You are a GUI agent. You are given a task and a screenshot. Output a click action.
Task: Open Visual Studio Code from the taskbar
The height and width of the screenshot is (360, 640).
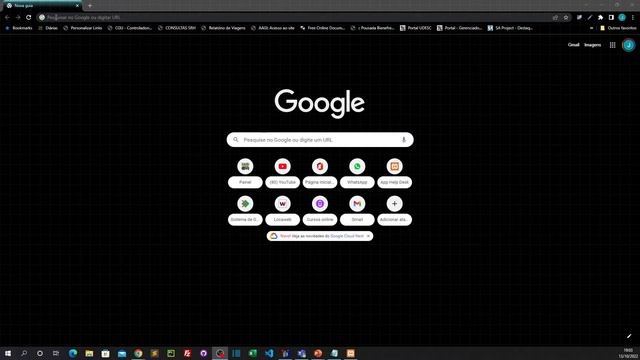[269, 353]
